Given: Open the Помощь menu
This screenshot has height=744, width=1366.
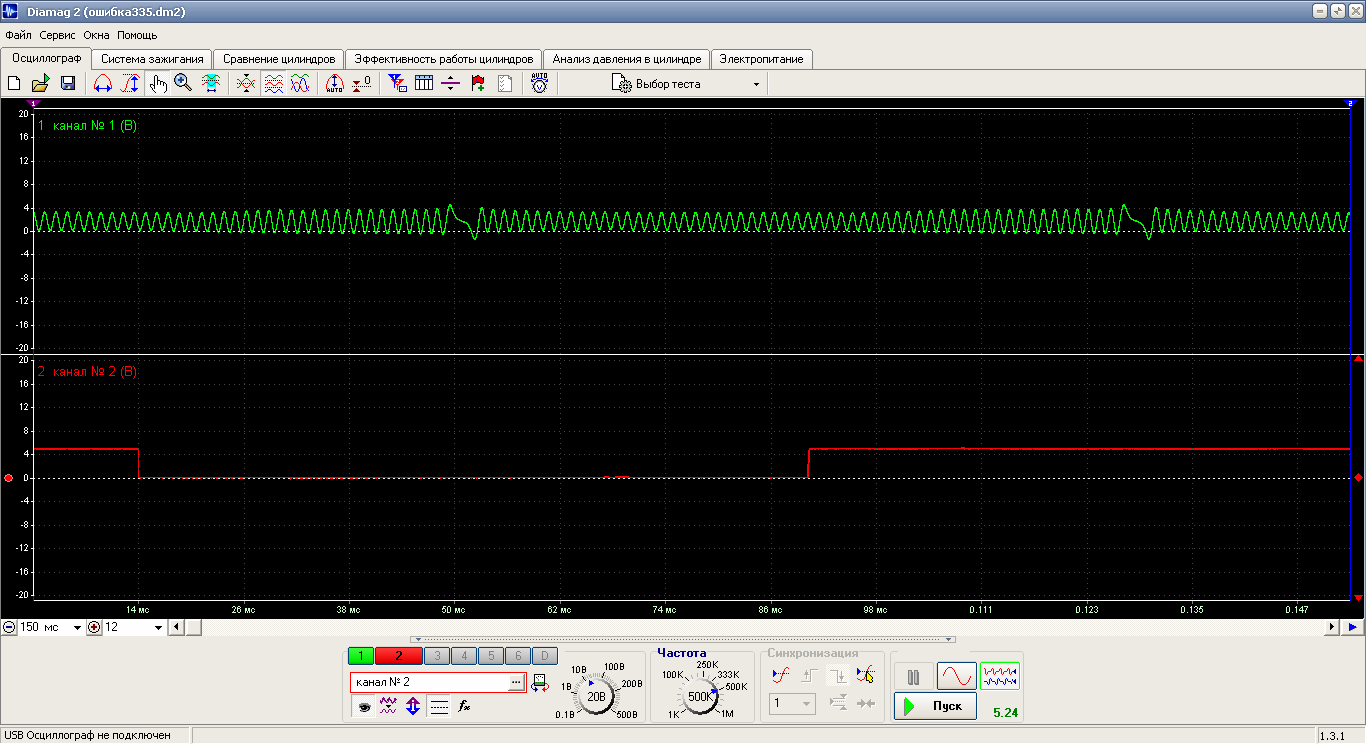Looking at the screenshot, I should coord(137,35).
